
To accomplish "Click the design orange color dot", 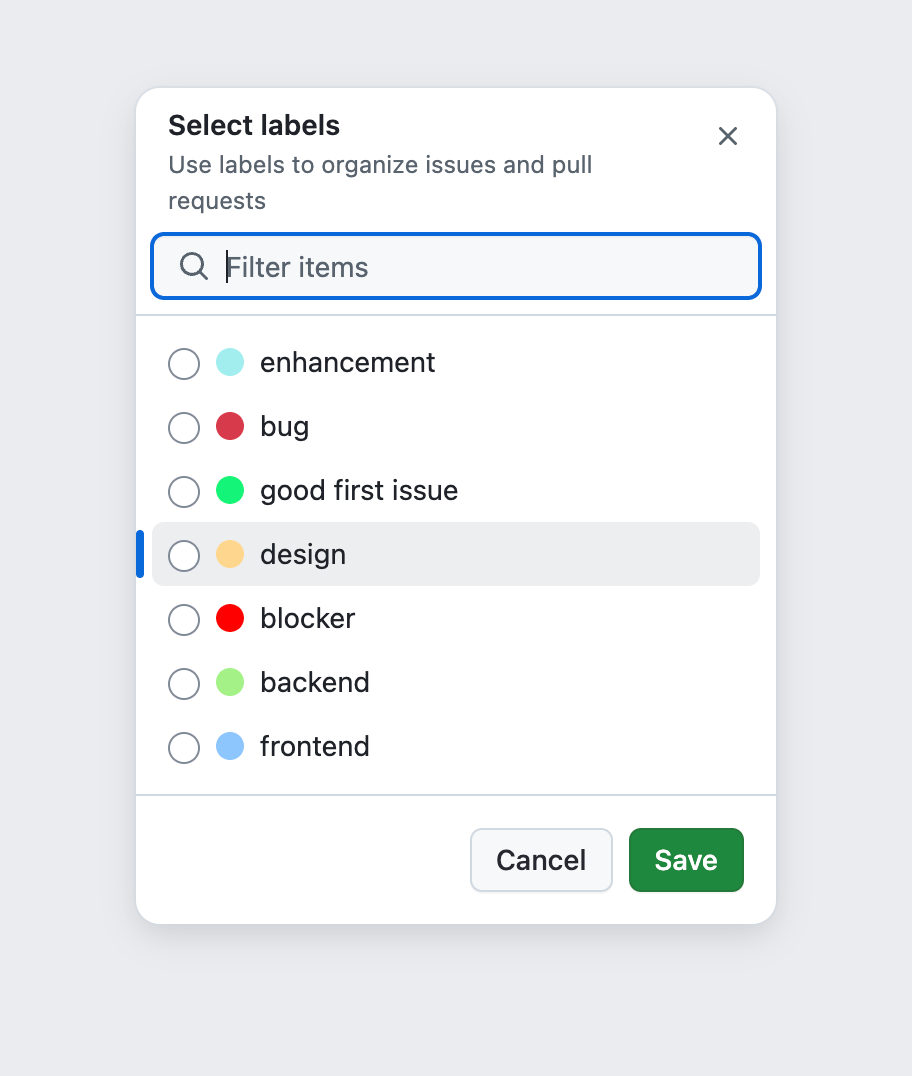I will click(230, 554).
